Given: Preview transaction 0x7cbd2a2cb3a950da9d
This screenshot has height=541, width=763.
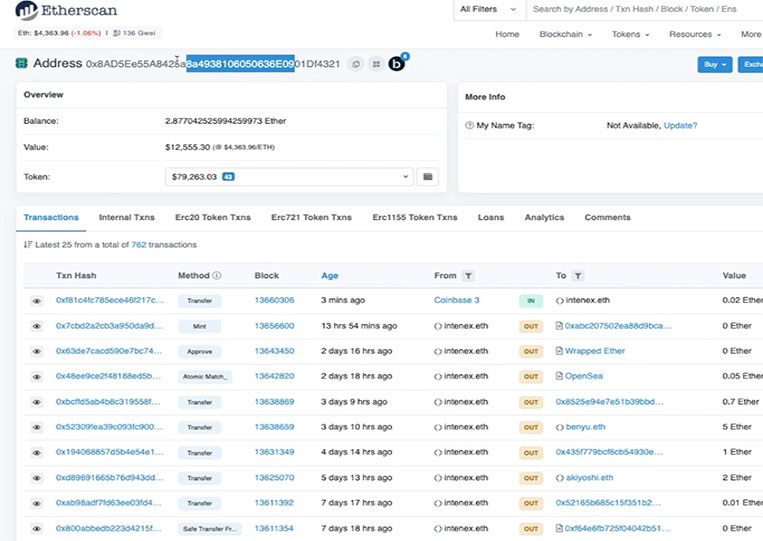Looking at the screenshot, I should pyautogui.click(x=36, y=326).
